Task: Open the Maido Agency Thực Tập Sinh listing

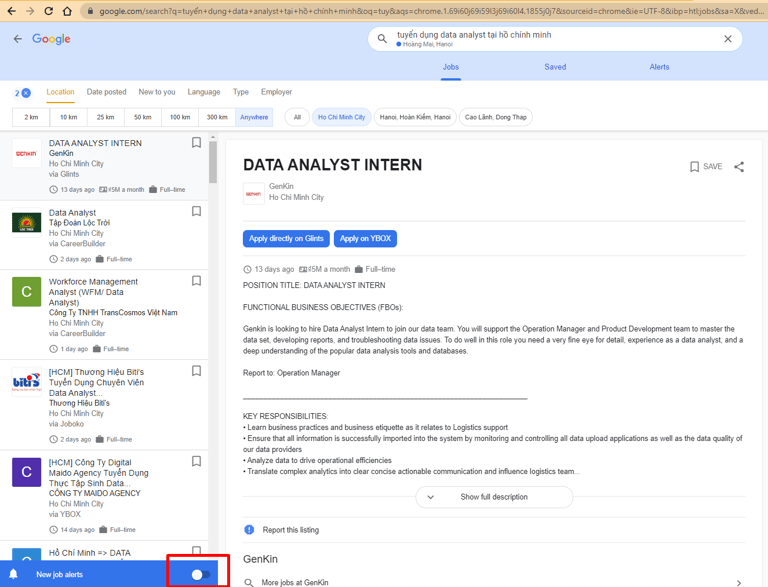Action: pyautogui.click(x=104, y=495)
